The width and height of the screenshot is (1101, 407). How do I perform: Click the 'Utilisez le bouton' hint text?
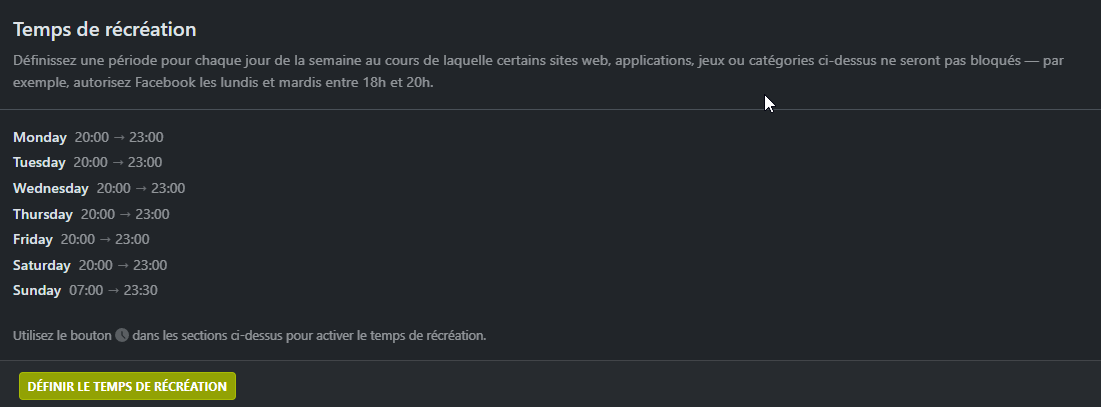point(62,336)
